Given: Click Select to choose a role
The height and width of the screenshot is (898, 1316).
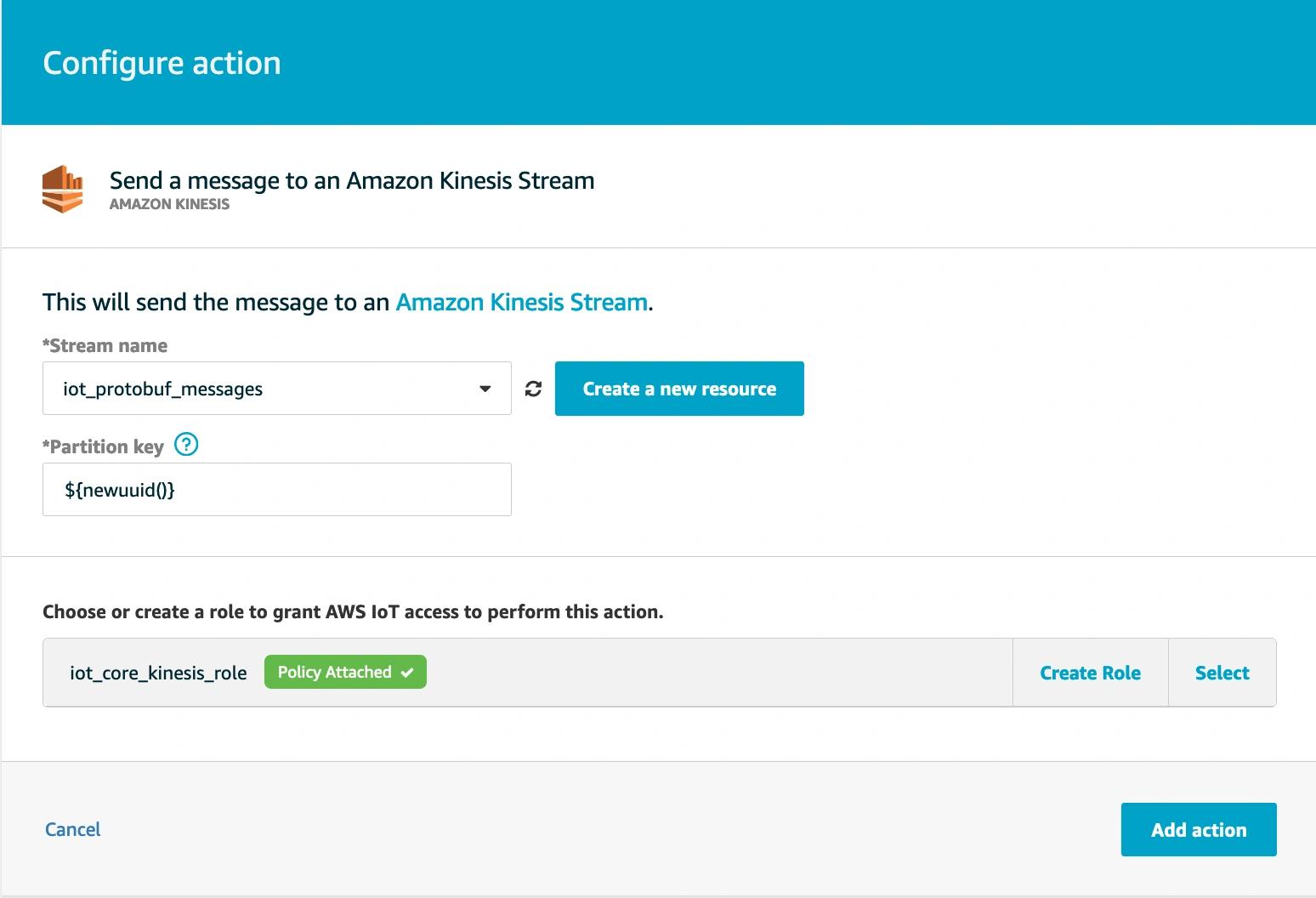Looking at the screenshot, I should [1222, 673].
